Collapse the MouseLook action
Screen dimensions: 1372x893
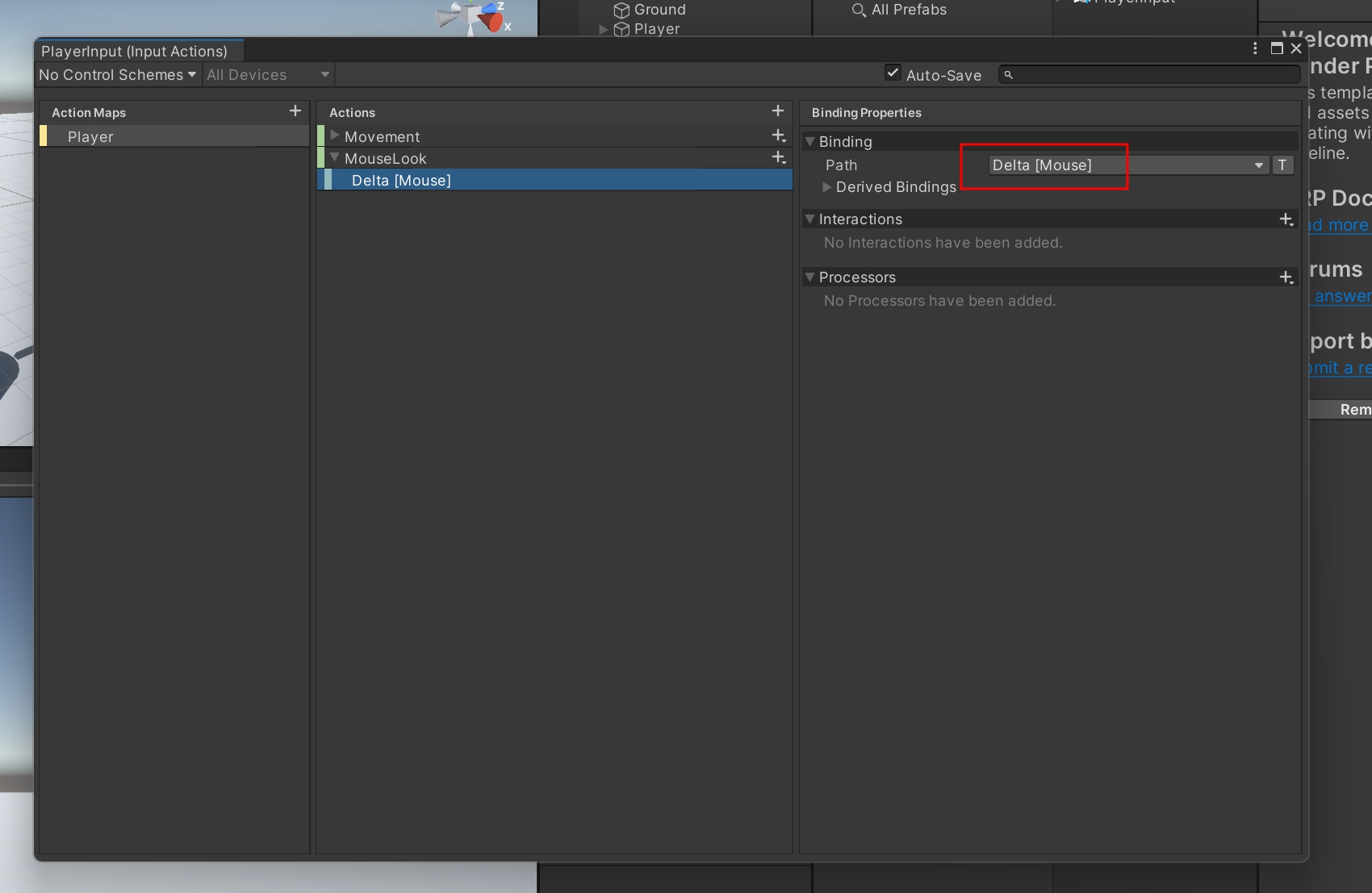[x=335, y=157]
